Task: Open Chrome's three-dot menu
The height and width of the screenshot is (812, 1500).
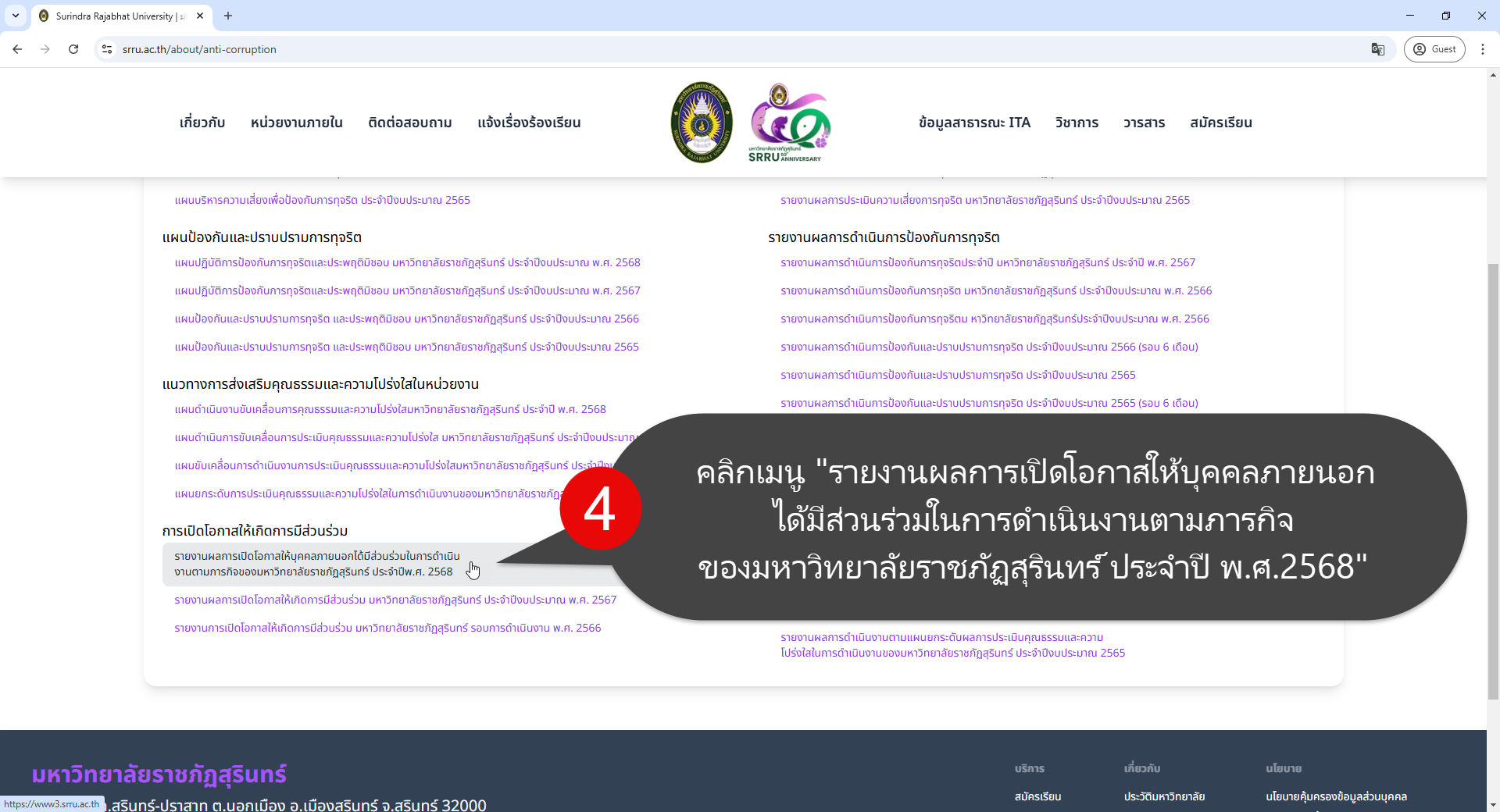Action: click(1484, 49)
